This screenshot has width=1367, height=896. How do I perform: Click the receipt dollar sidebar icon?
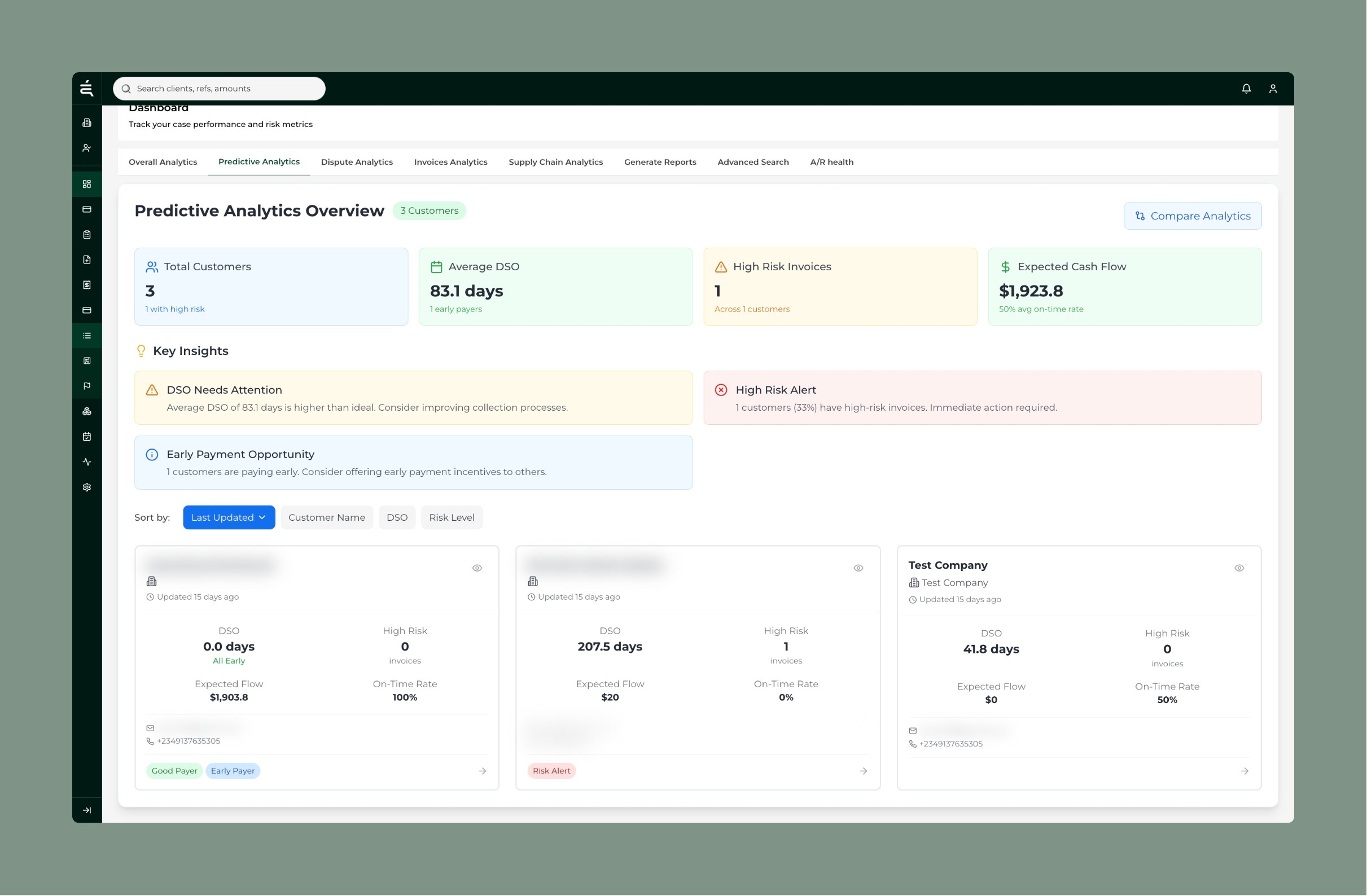[87, 285]
